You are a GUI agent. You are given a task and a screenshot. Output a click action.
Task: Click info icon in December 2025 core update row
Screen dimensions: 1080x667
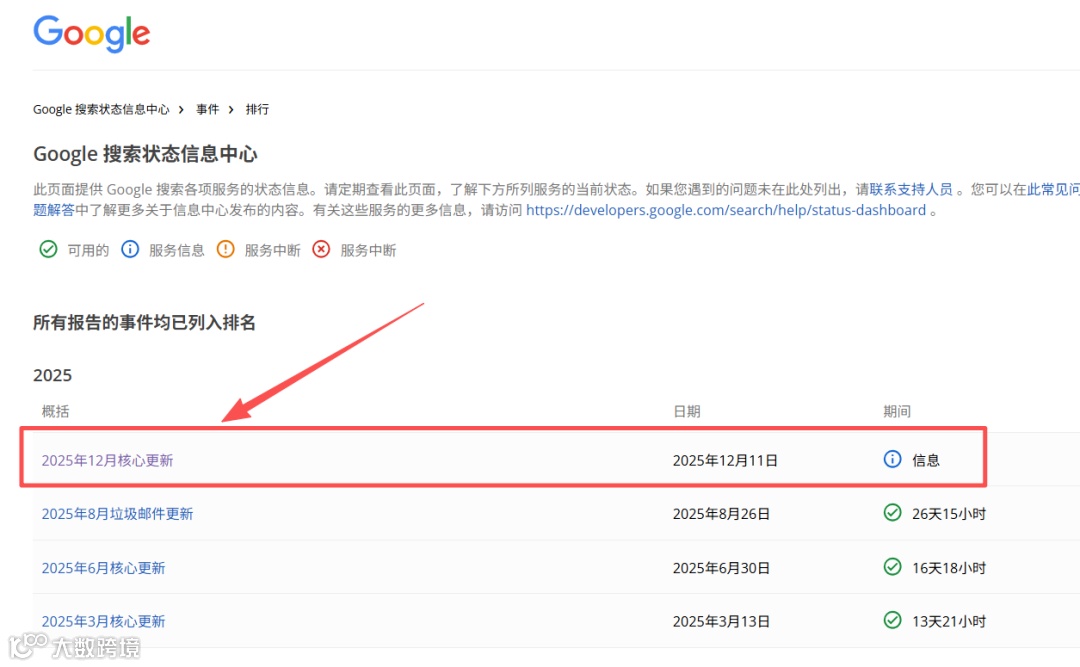click(892, 459)
